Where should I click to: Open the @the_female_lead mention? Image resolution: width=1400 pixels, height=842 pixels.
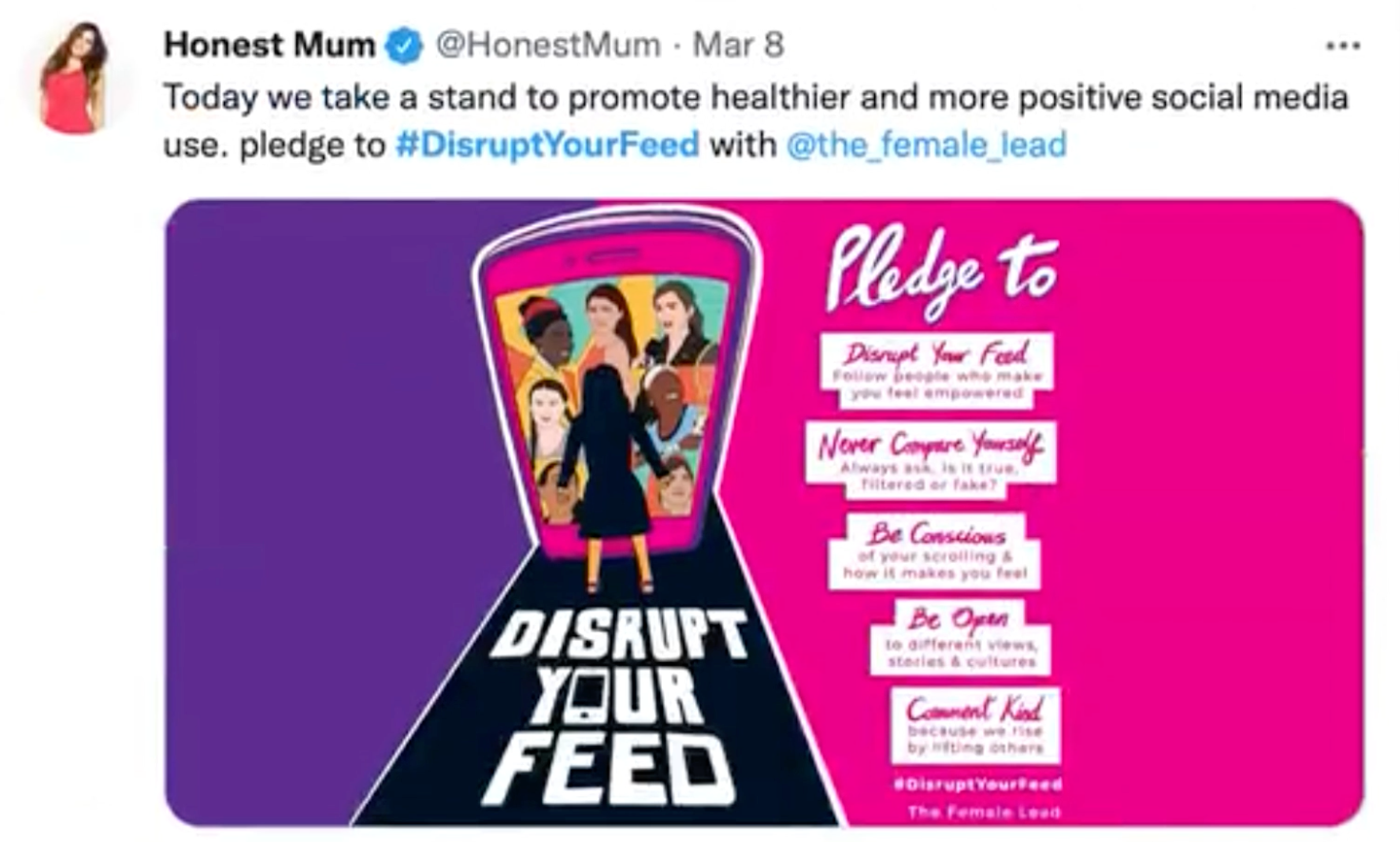coord(926,145)
